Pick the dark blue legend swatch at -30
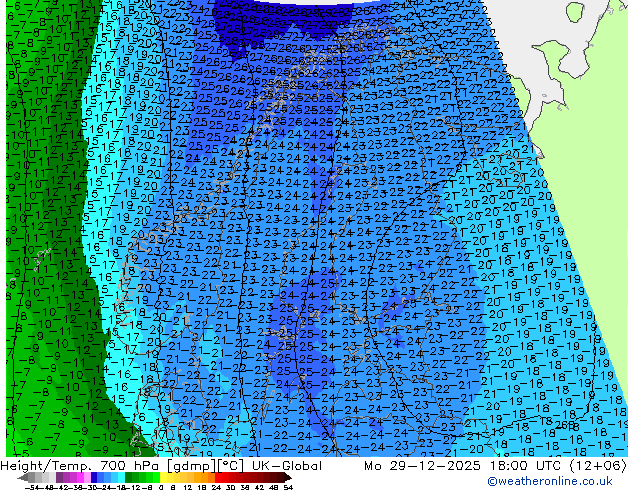634x490 pixels. coord(94,478)
